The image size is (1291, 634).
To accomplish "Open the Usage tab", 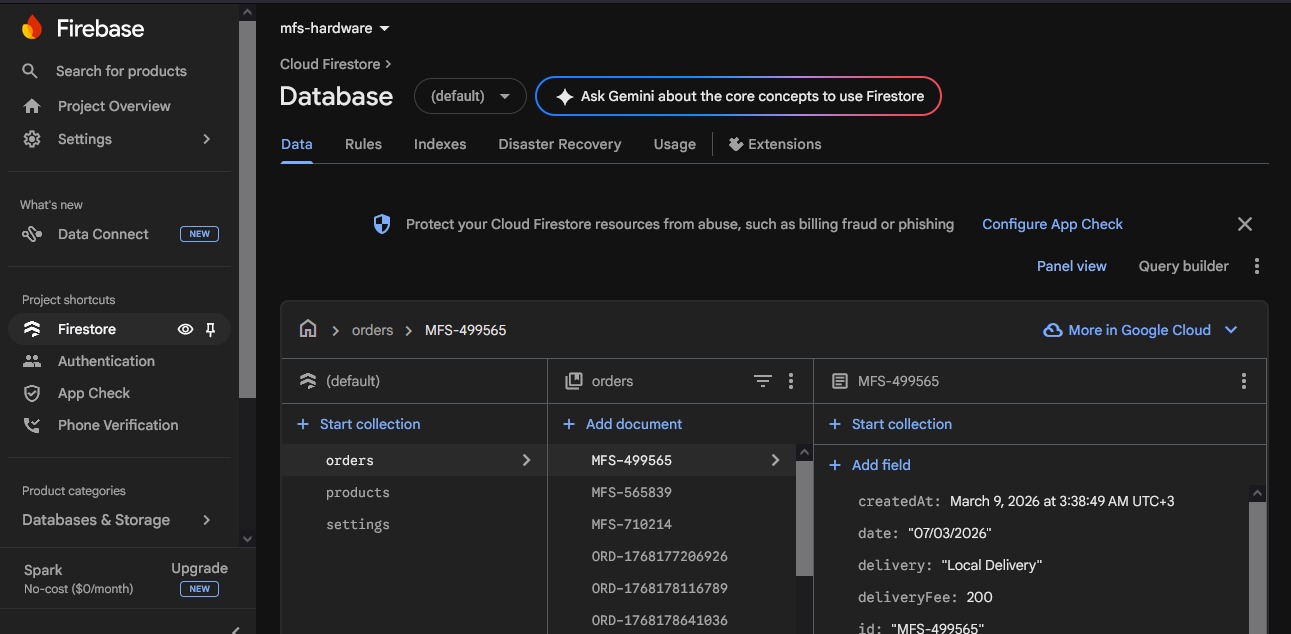I will pyautogui.click(x=675, y=144).
